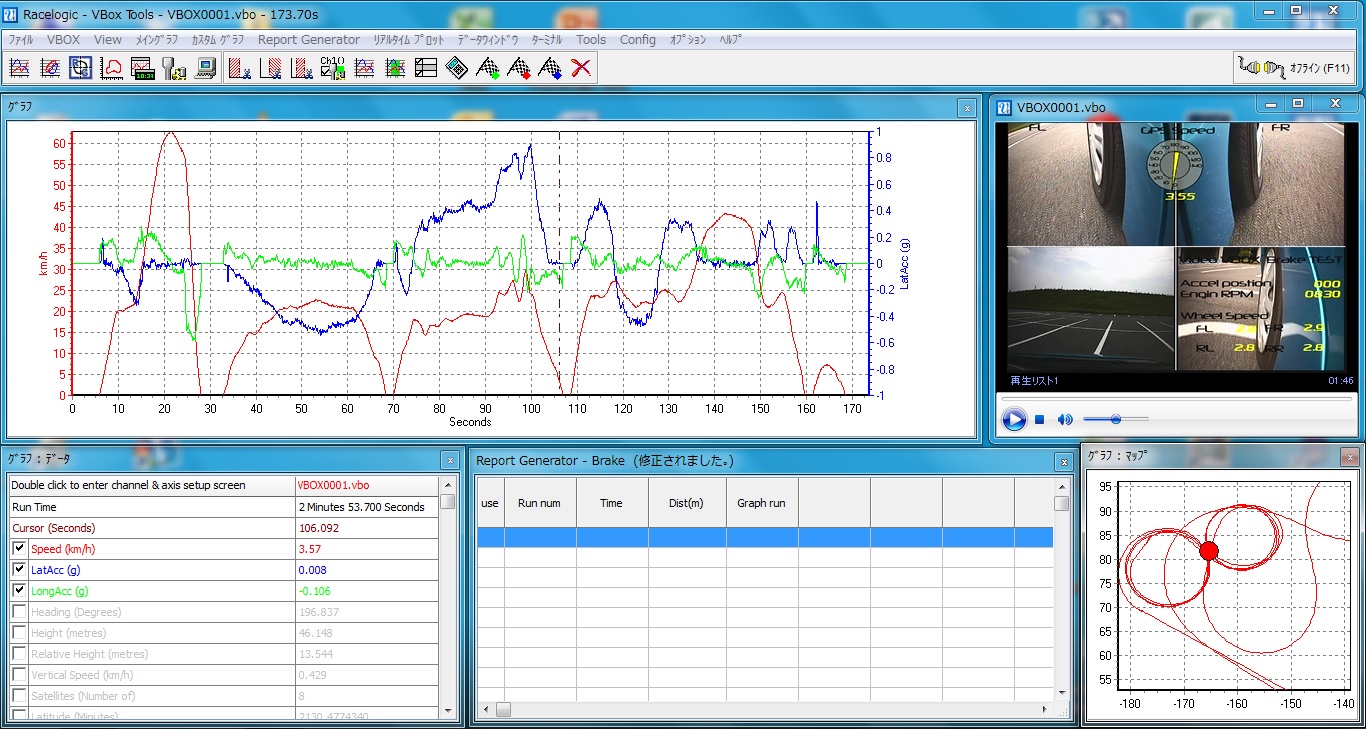Click the Ch10 channel checkbox toolbar icon

click(332, 68)
